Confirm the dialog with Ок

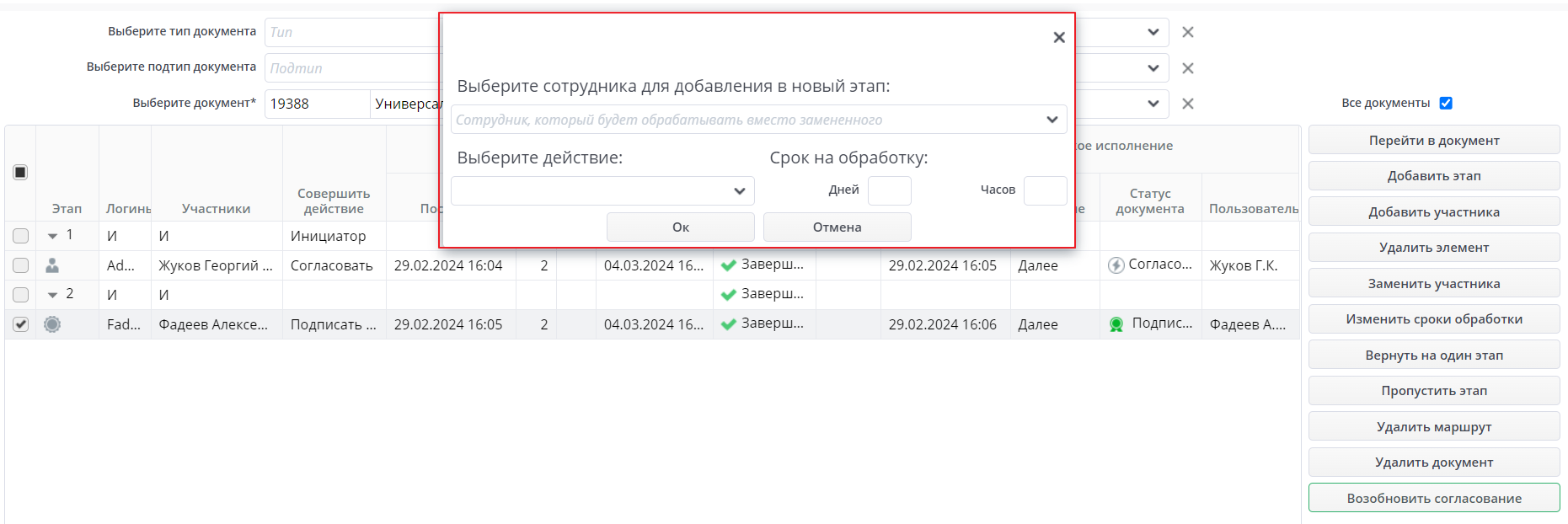[x=681, y=227]
